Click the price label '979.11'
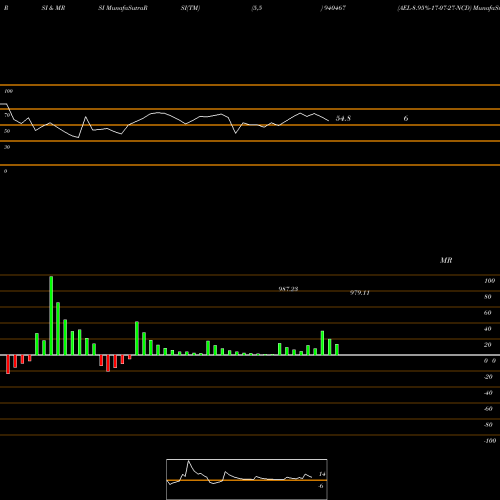 click(360, 293)
